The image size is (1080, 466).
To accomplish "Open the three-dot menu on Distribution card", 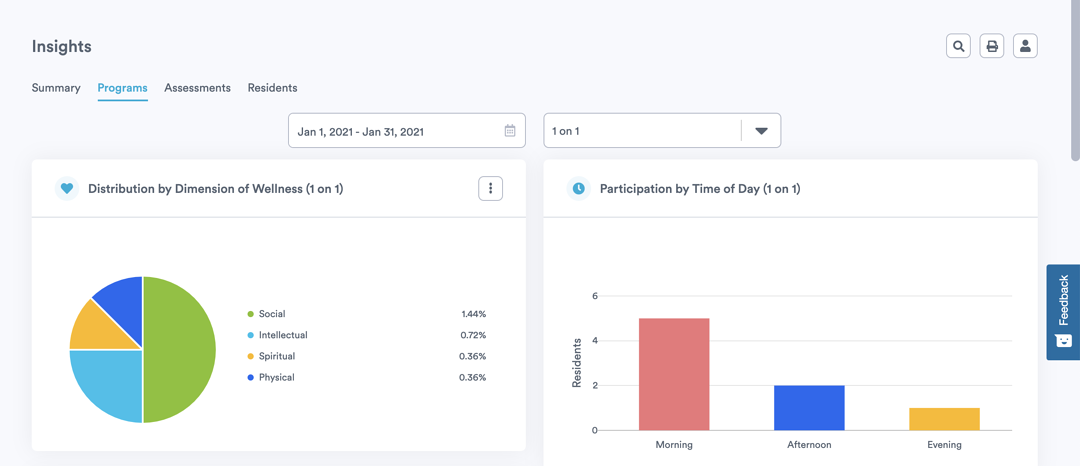I will (490, 188).
